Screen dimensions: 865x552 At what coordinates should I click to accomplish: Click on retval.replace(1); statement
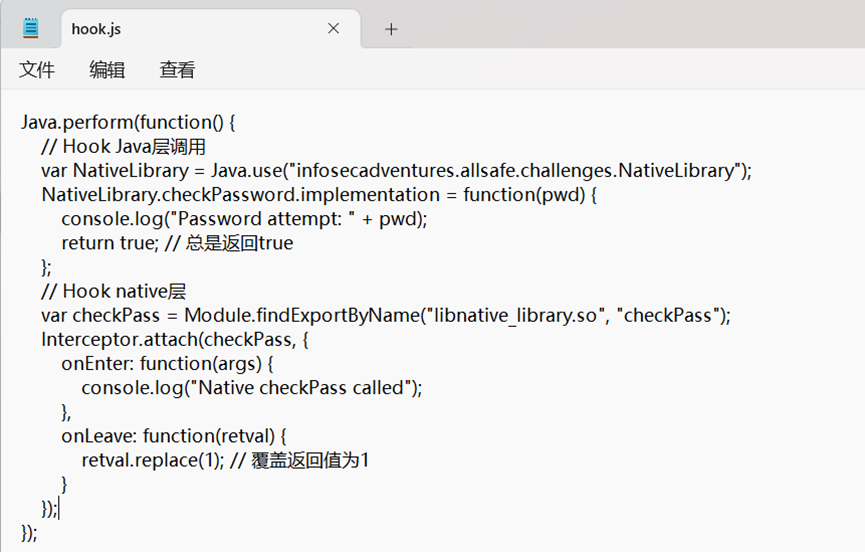(153, 460)
